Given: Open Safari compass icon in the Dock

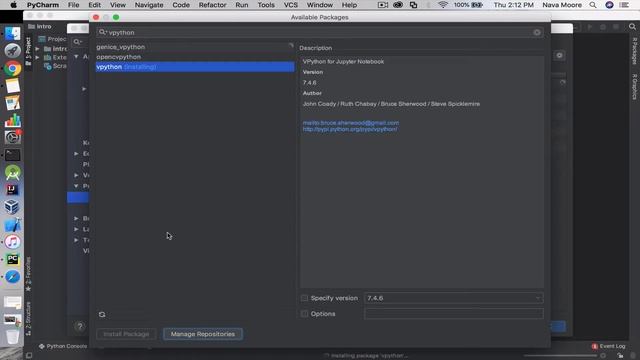Looking at the screenshot, I should click(12, 277).
